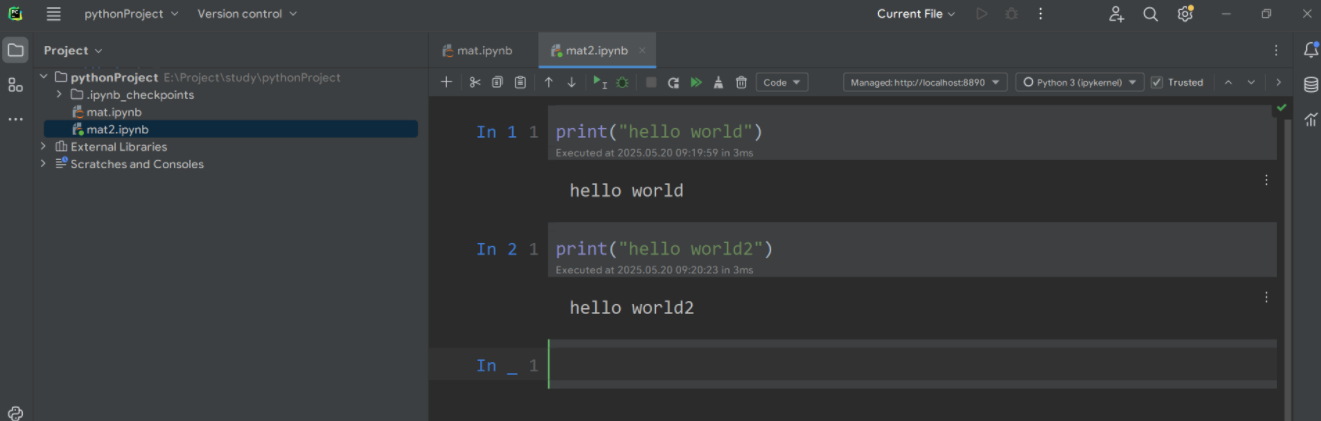Open the Structure tool window

coord(15,85)
